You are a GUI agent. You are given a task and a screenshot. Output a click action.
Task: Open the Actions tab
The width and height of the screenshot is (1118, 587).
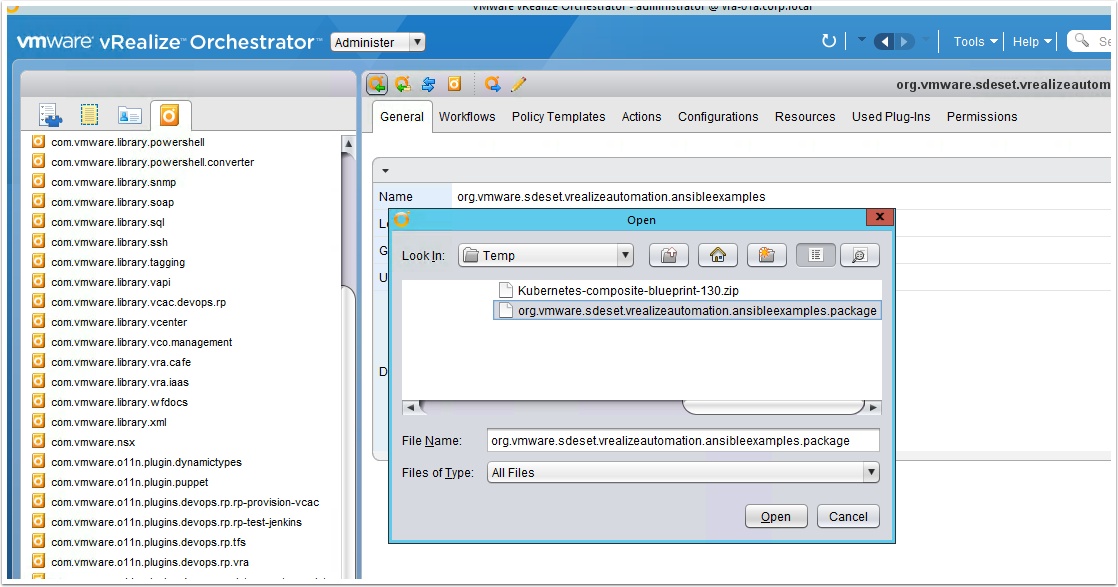642,116
